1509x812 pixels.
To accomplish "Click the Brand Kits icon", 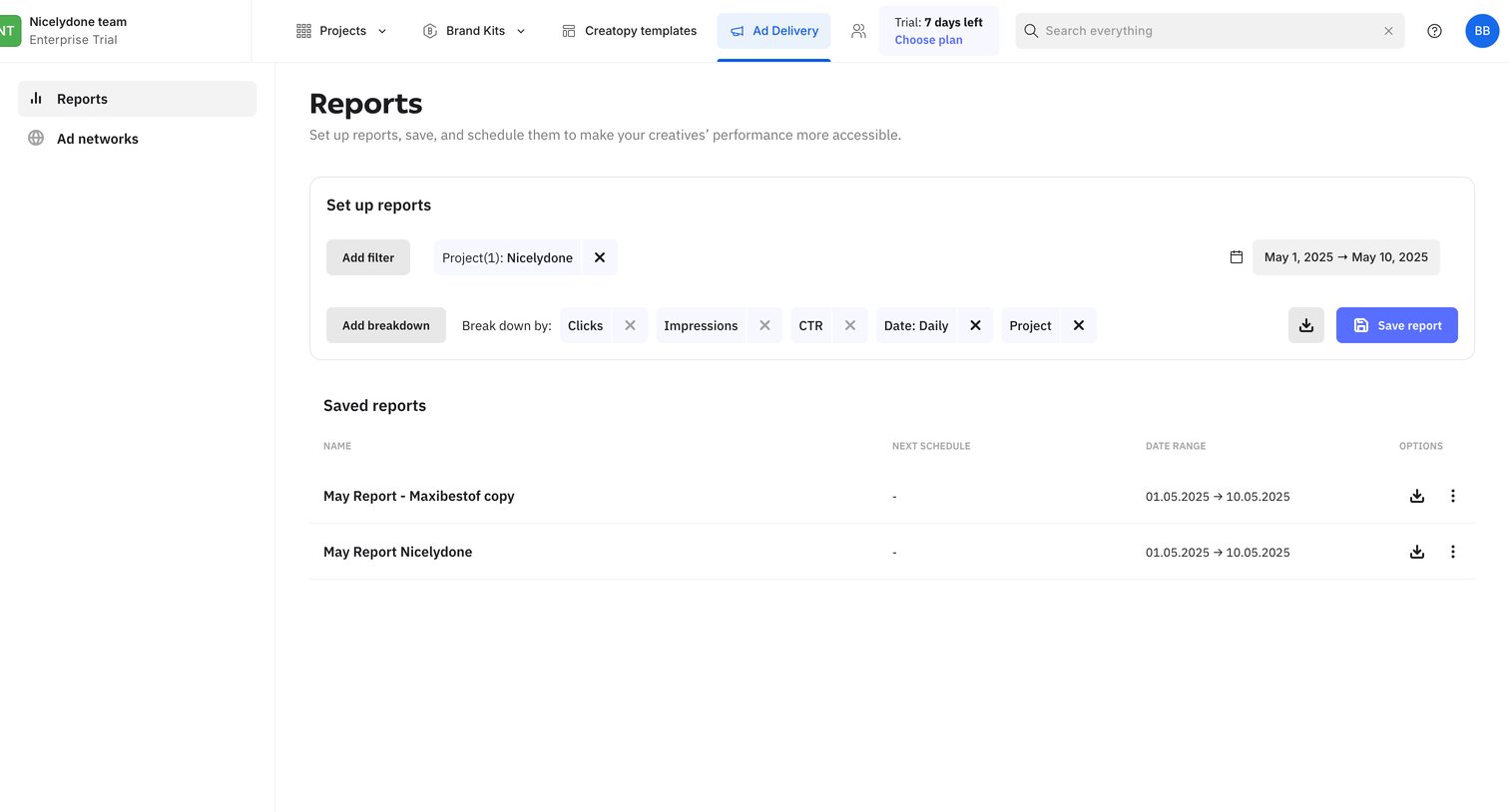I will click(x=430, y=31).
